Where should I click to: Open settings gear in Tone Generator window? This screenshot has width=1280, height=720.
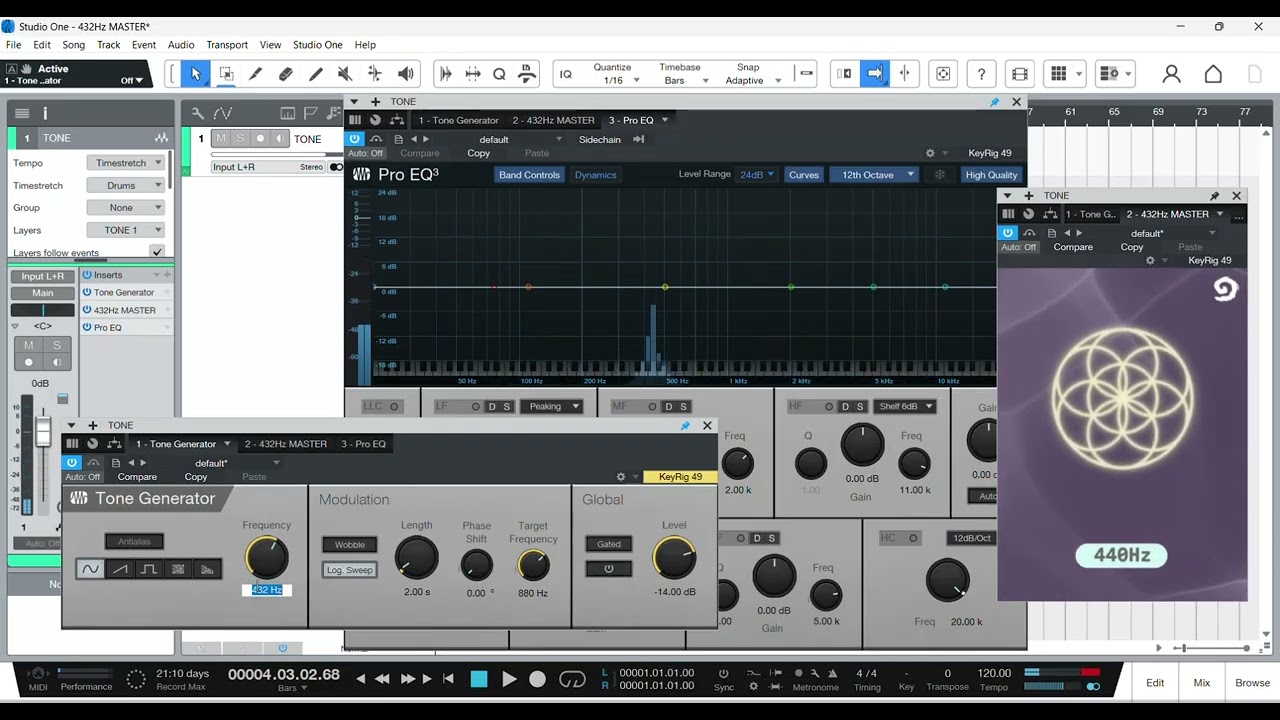pos(621,477)
